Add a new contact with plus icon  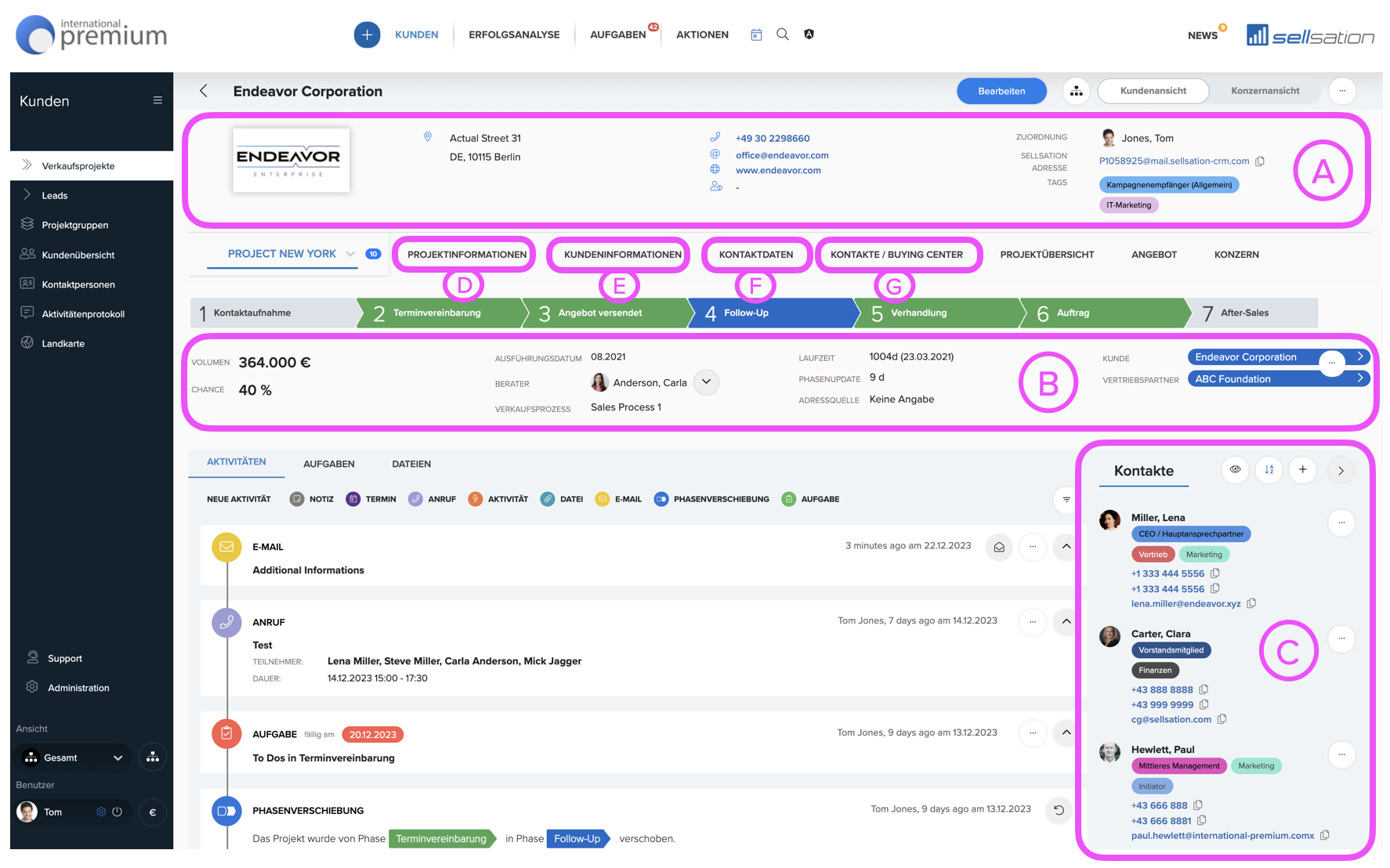1303,470
